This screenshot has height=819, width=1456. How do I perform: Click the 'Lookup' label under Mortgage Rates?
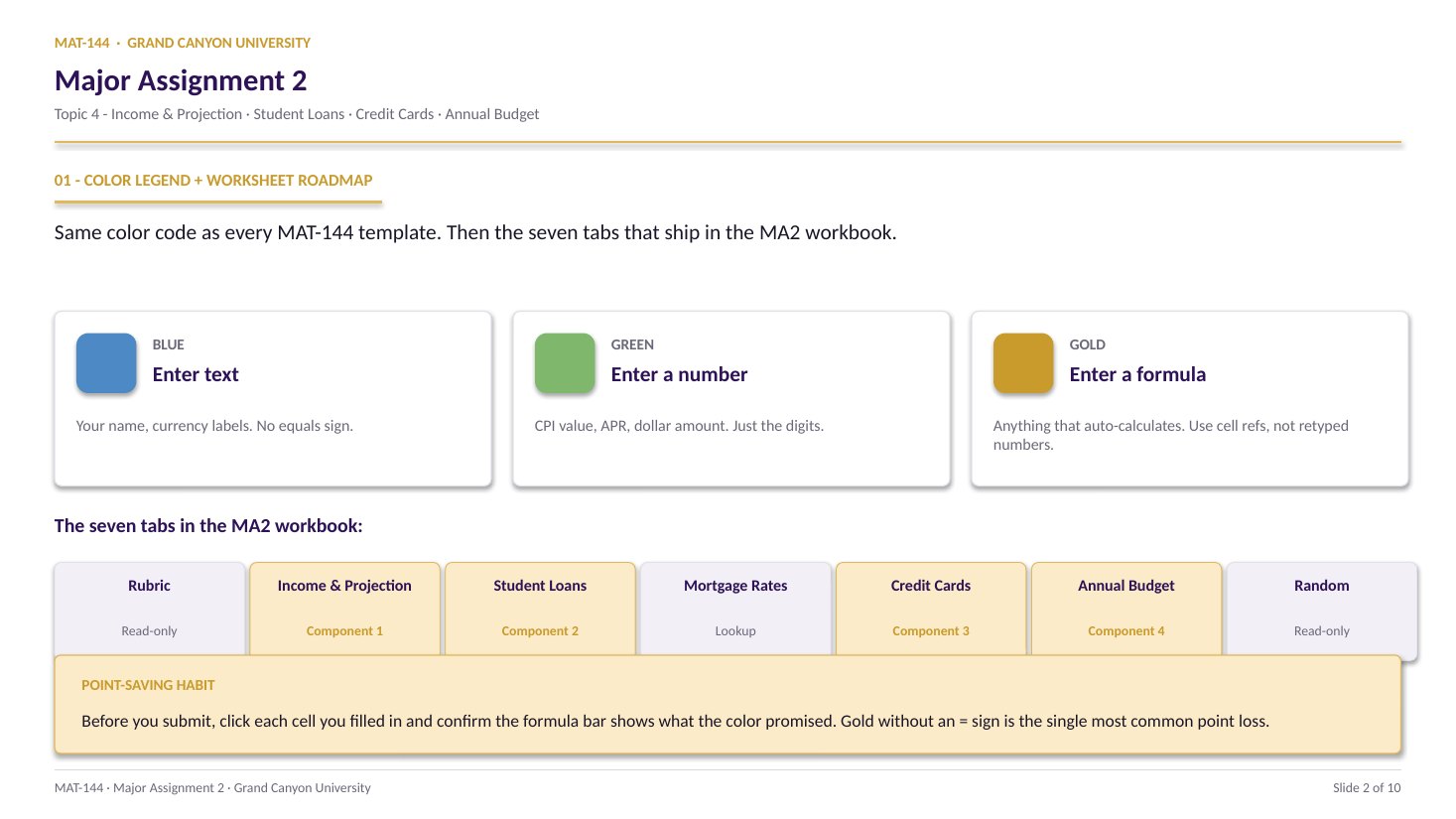coord(735,630)
